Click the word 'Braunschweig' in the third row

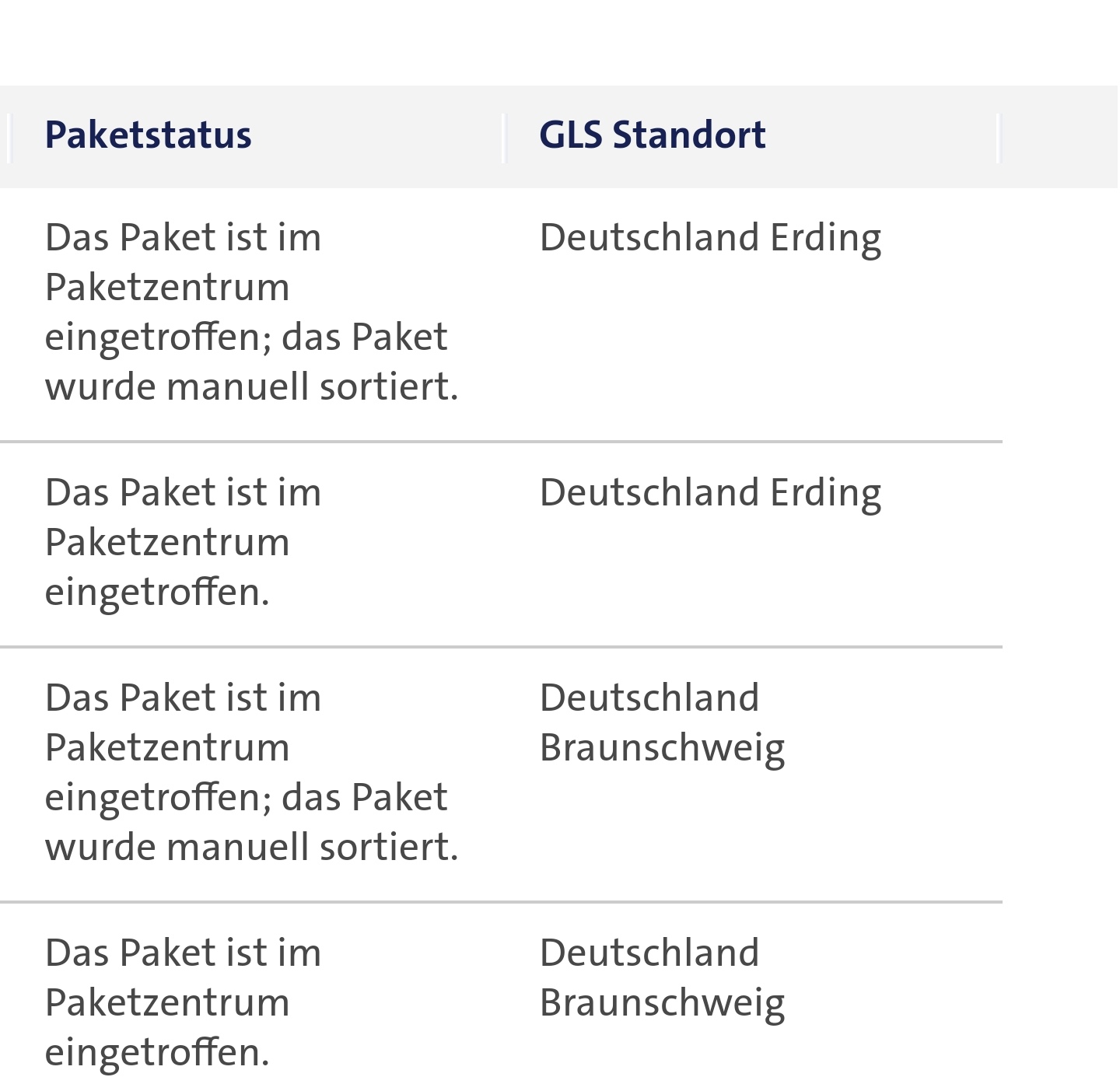tap(662, 748)
